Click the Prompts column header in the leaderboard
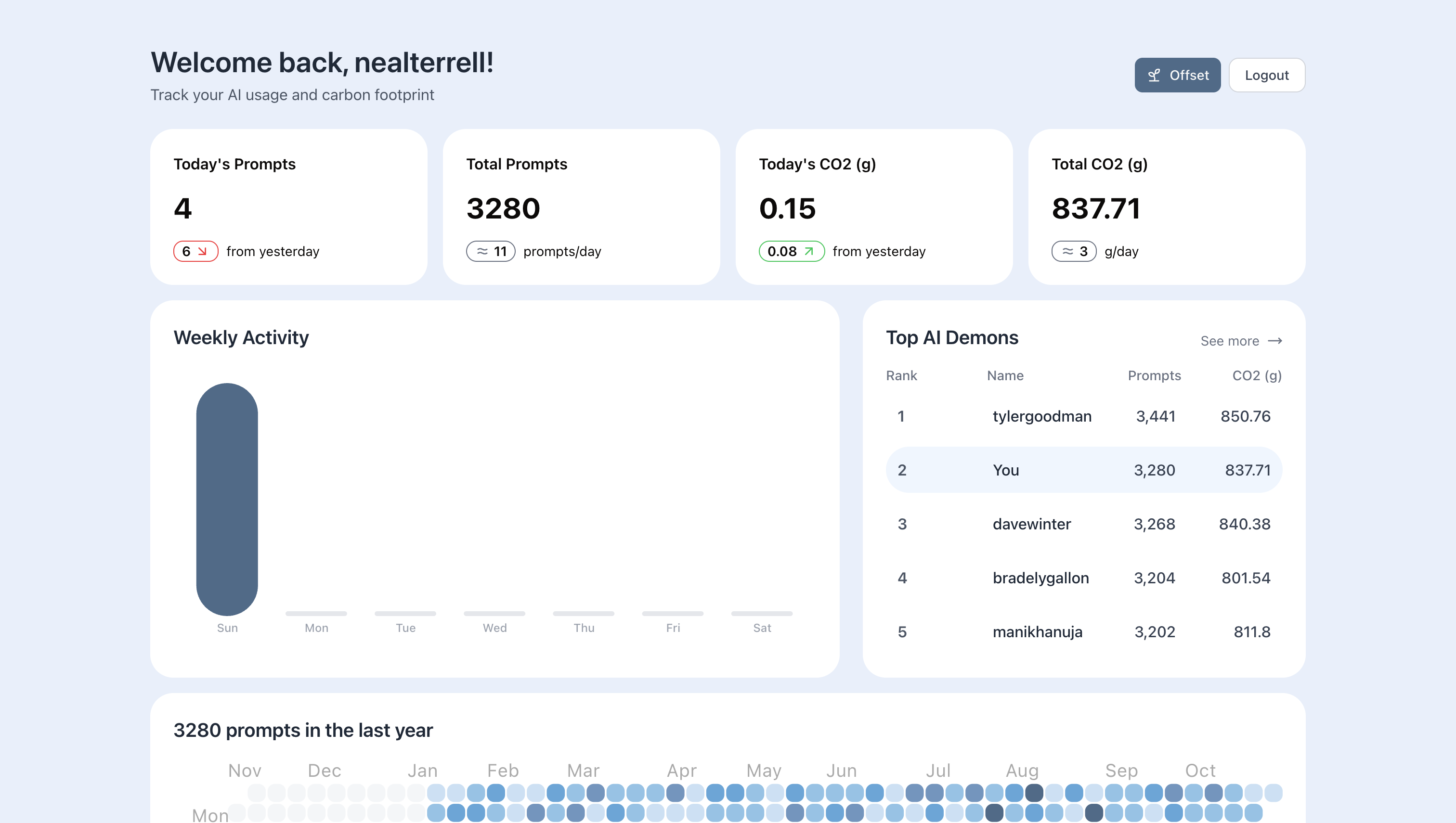This screenshot has width=1456, height=823. (1154, 375)
